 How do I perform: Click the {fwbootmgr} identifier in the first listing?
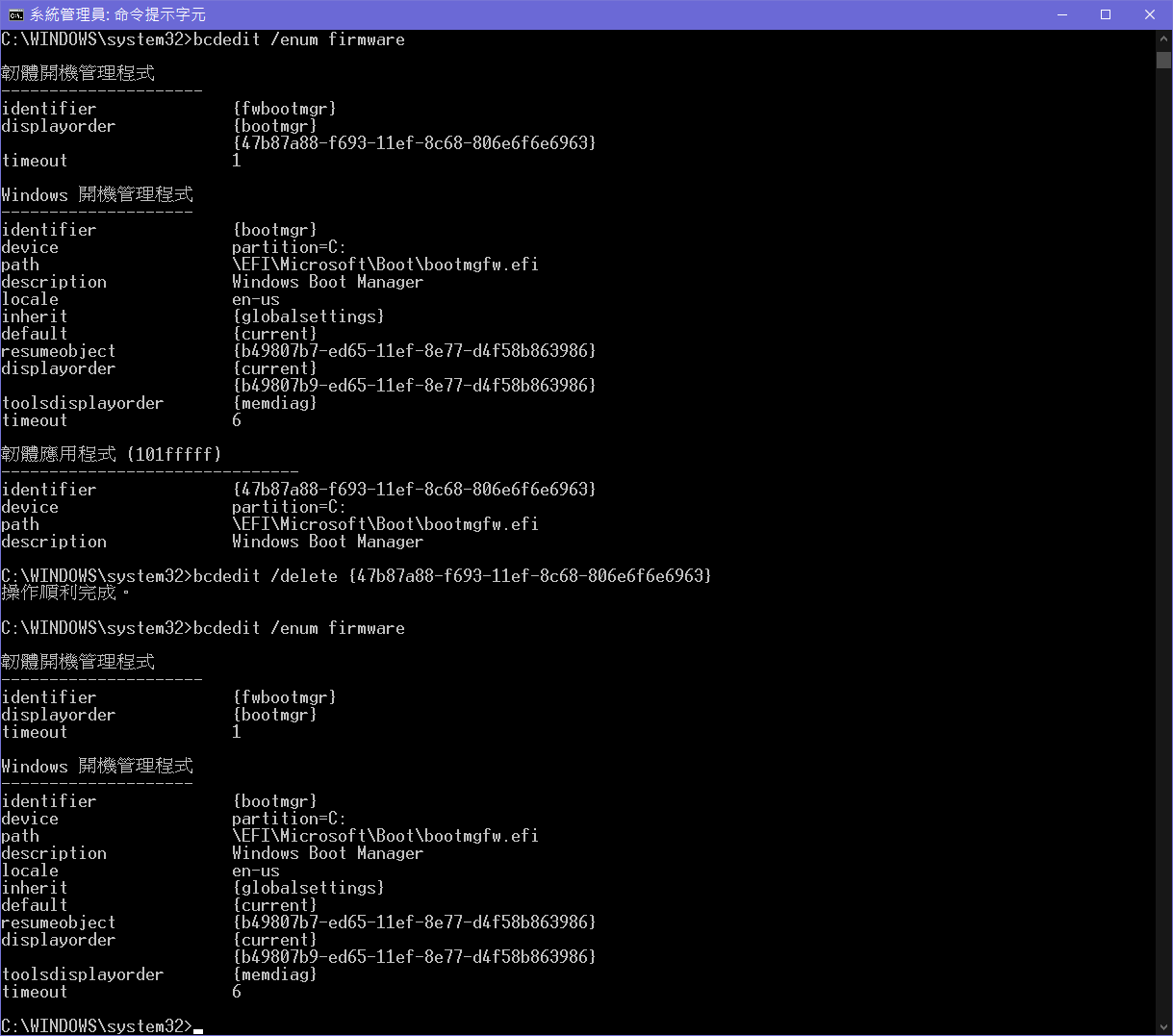[x=284, y=109]
